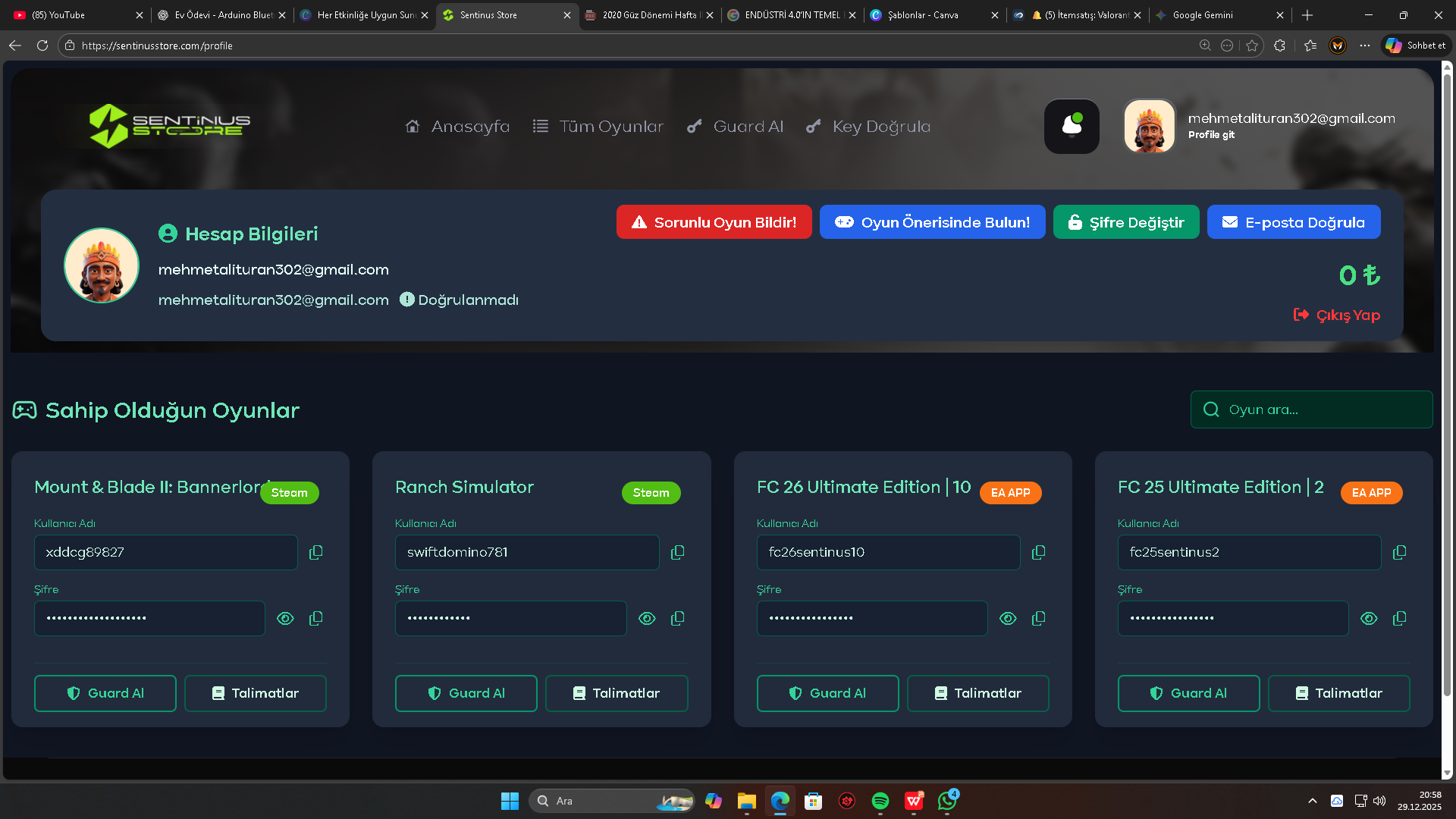Click the address bar URL

point(157,45)
